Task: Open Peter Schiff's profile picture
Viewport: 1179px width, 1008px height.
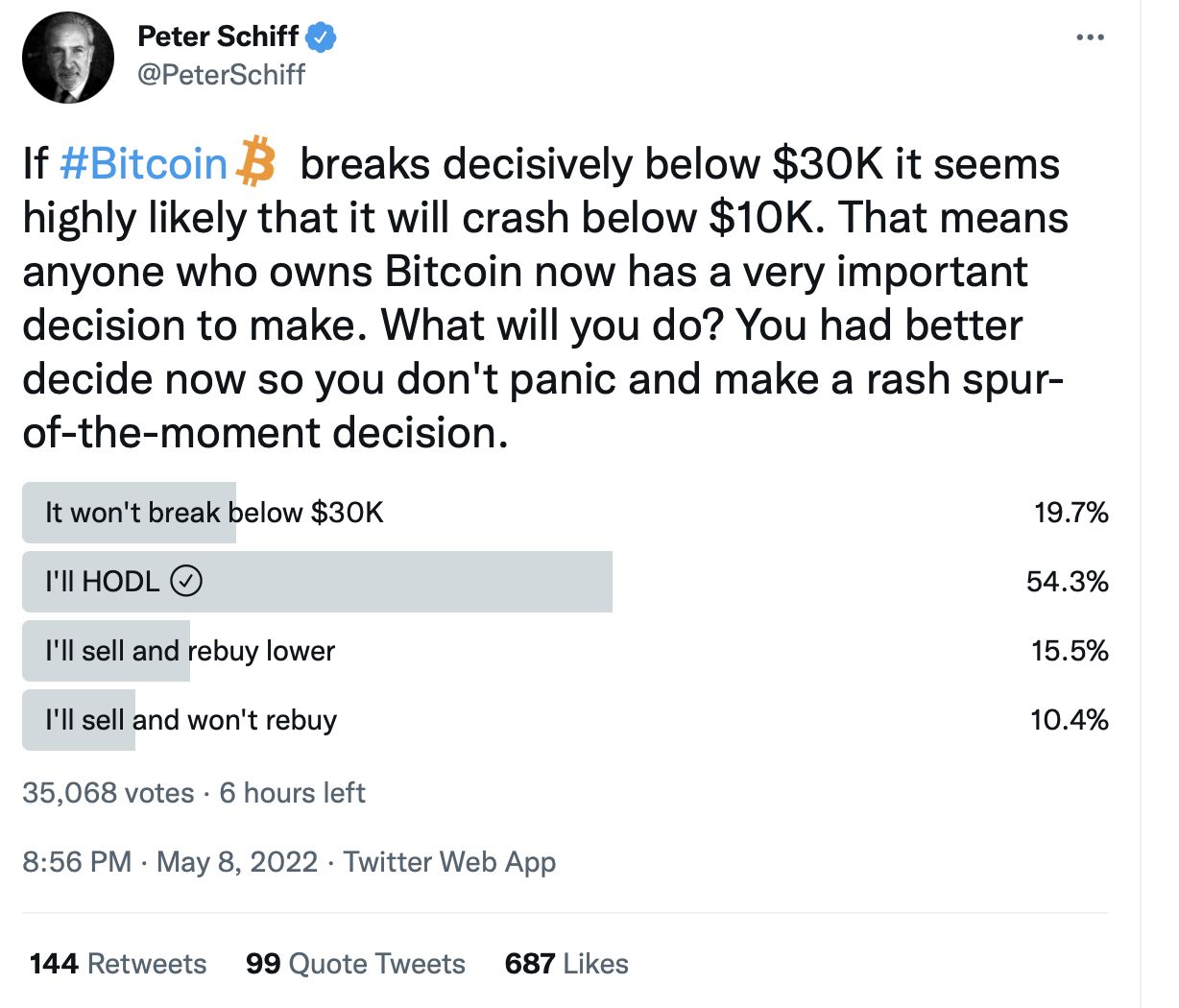Action: (68, 58)
